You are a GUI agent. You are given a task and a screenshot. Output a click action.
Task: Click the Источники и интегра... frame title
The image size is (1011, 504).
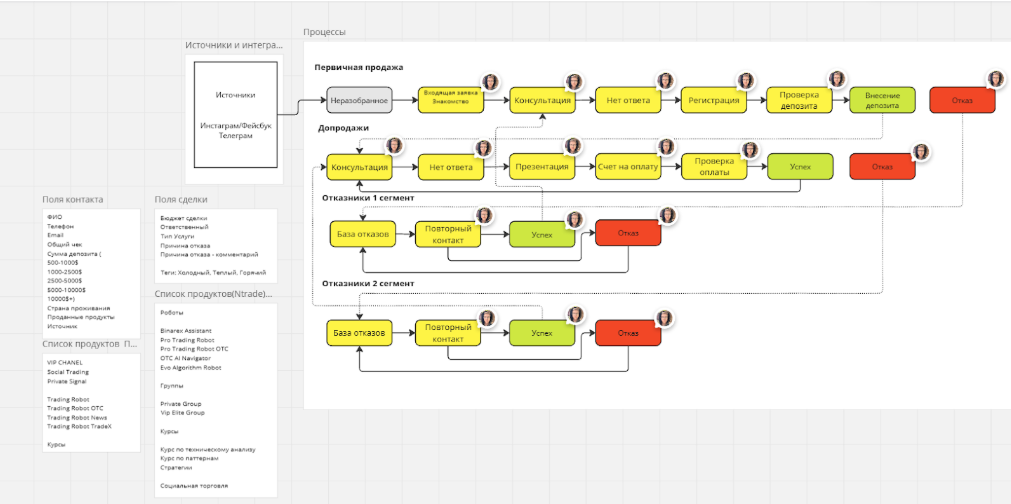234,45
